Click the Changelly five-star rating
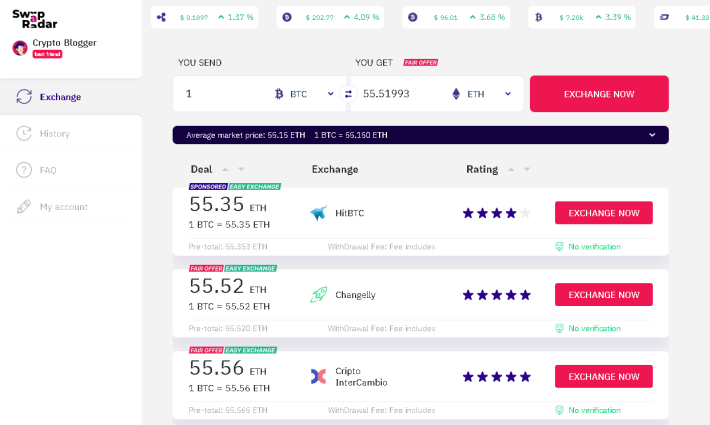Screen dimensions: 710x425 [496, 295]
